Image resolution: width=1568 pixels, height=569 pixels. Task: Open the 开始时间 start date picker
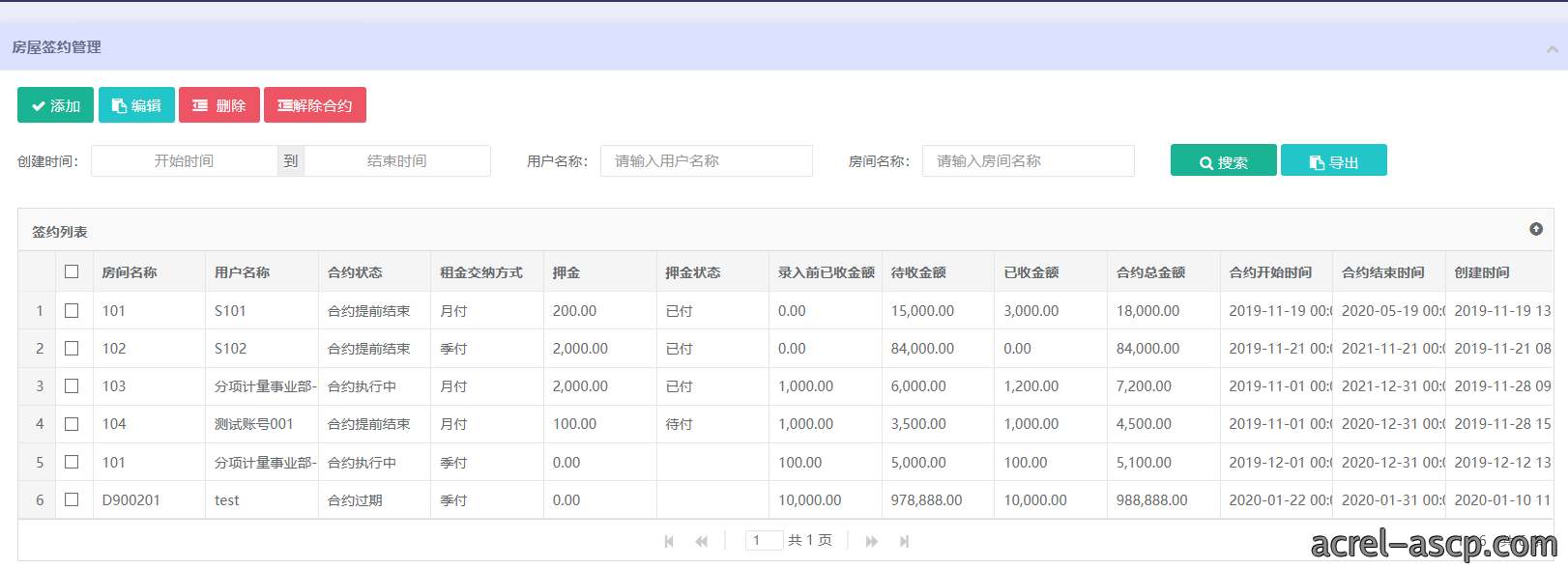[x=184, y=160]
